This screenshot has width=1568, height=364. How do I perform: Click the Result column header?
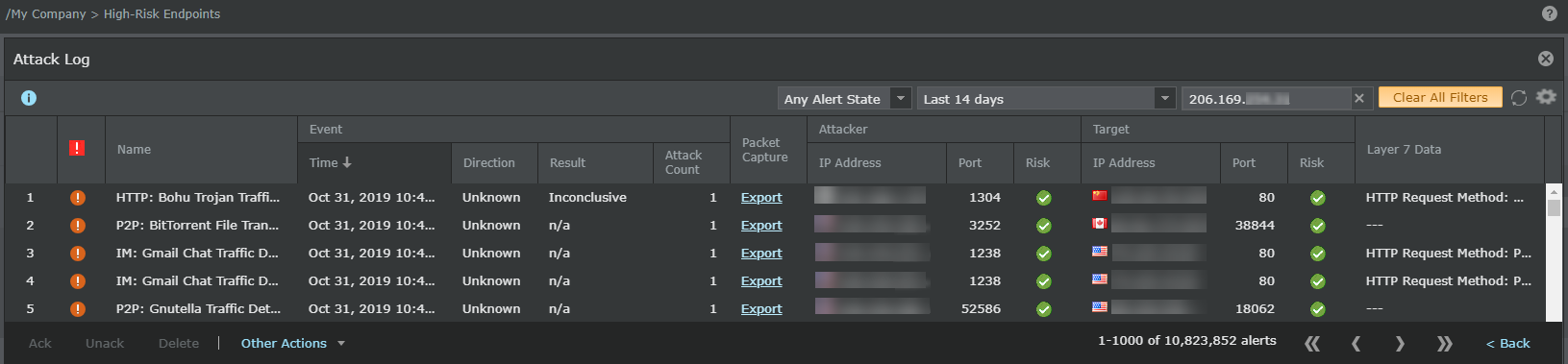[x=567, y=162]
